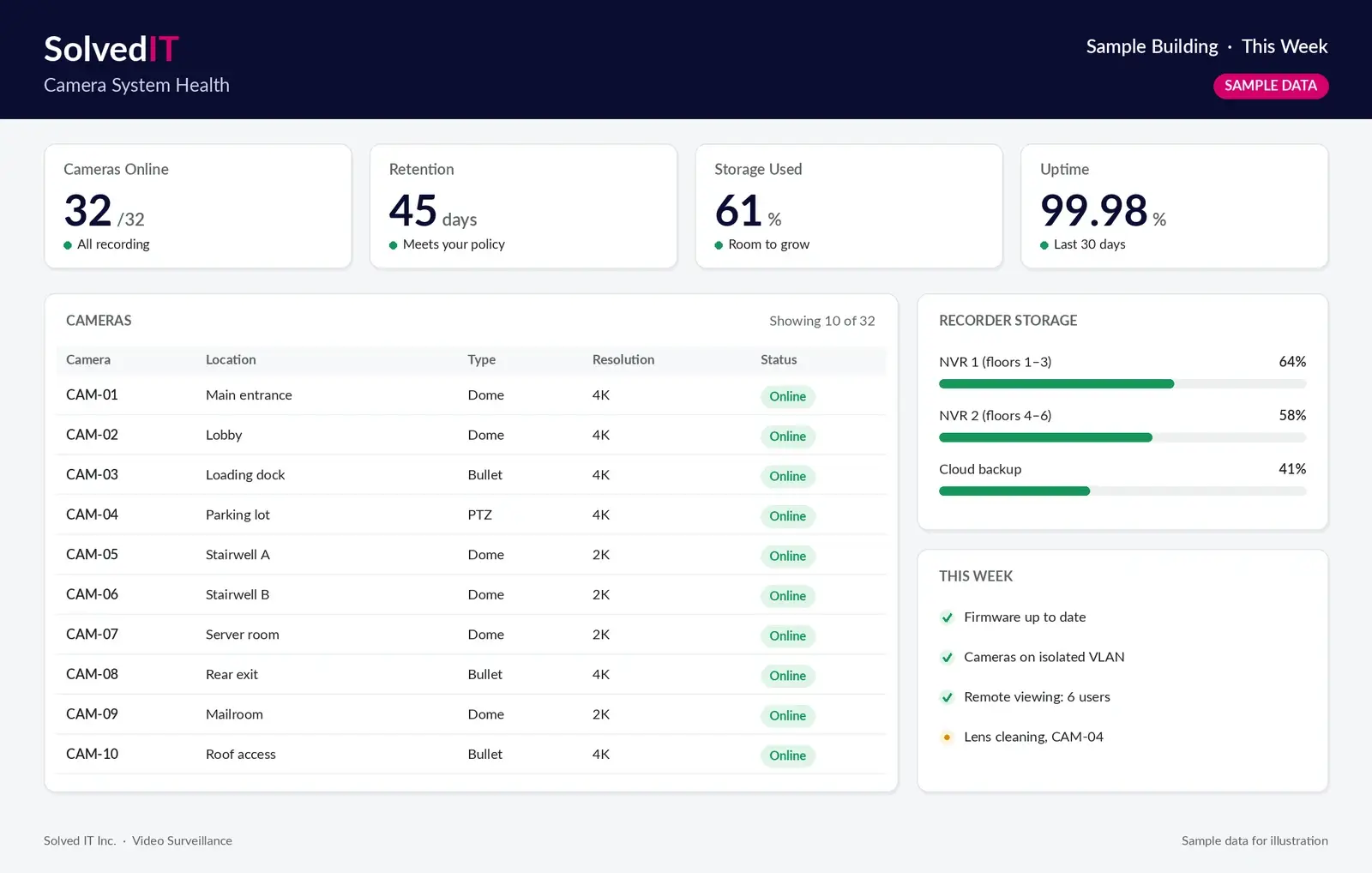
Task: Click the CAM-06 camera name
Action: click(92, 594)
